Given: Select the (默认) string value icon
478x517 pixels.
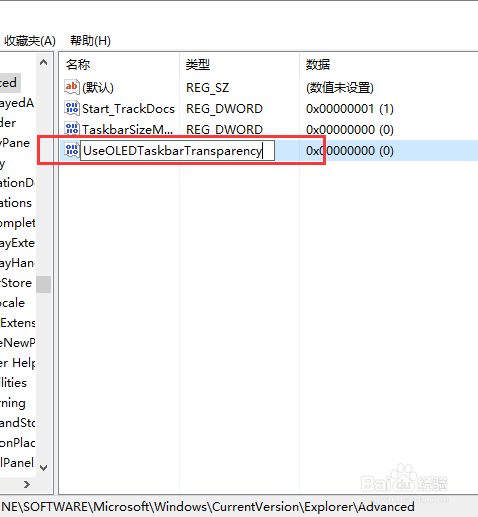Looking at the screenshot, I should click(71, 87).
